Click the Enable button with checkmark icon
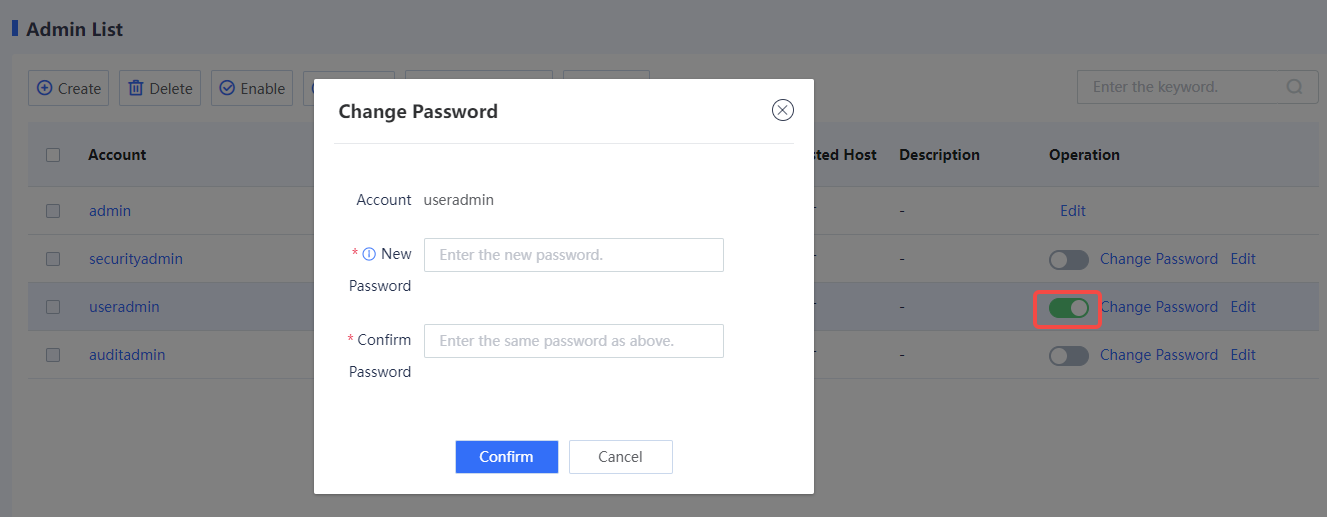Image resolution: width=1327 pixels, height=517 pixels. coord(252,88)
